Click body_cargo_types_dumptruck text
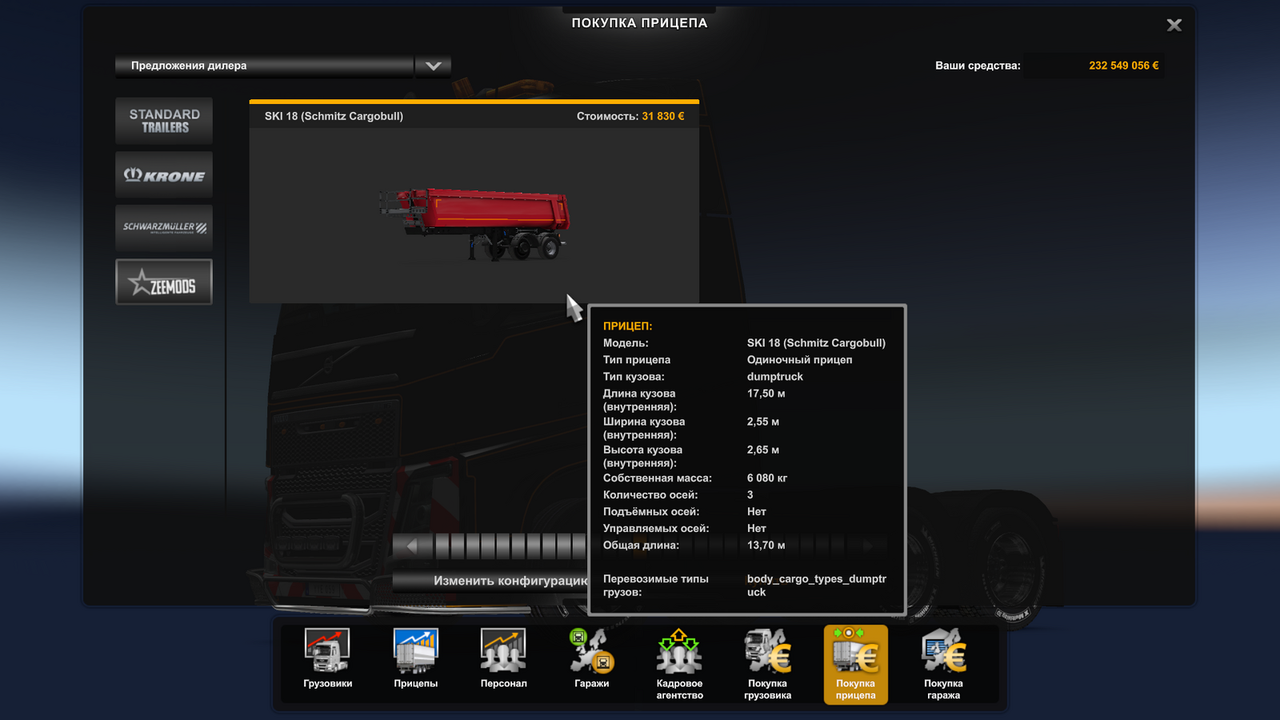 817,585
